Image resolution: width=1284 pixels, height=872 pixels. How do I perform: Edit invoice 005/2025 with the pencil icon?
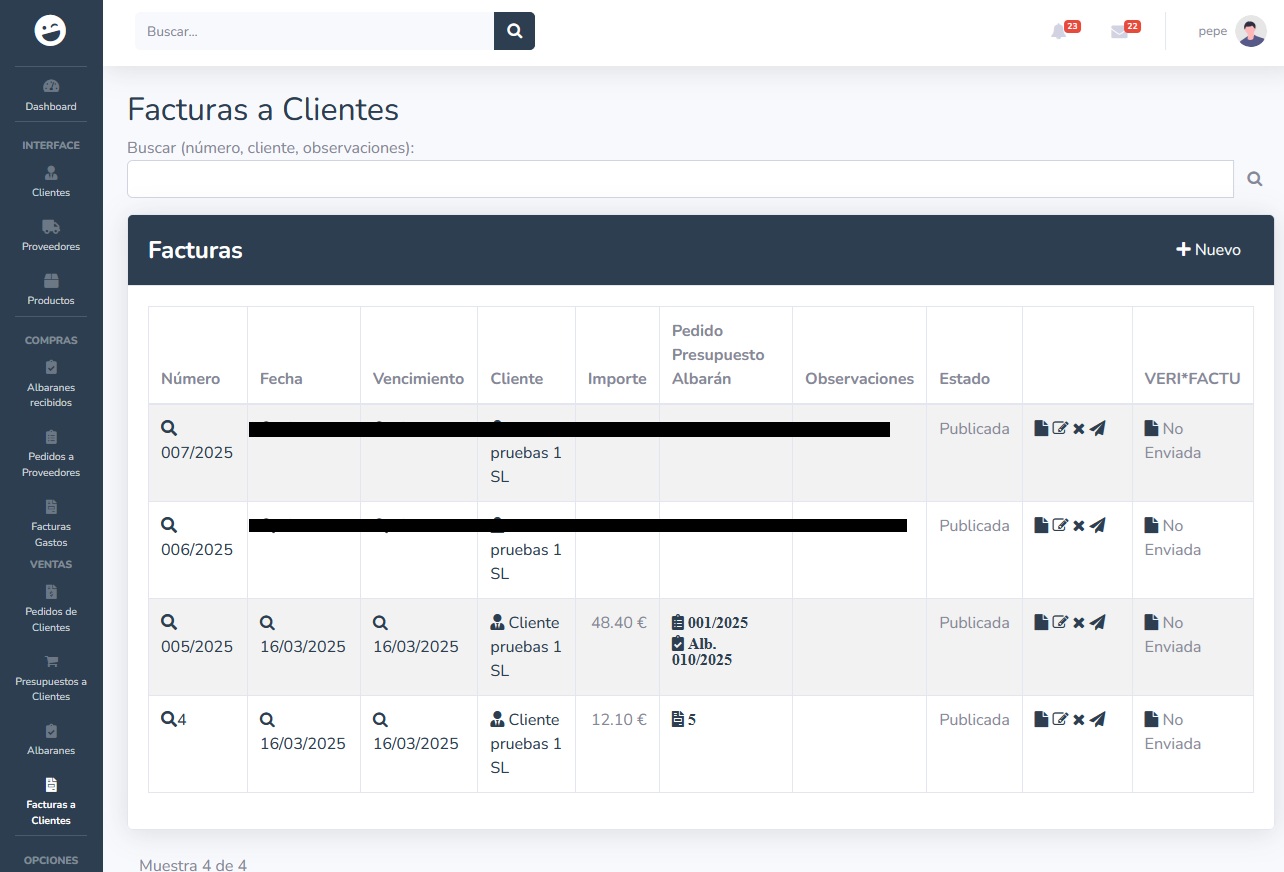[1061, 622]
